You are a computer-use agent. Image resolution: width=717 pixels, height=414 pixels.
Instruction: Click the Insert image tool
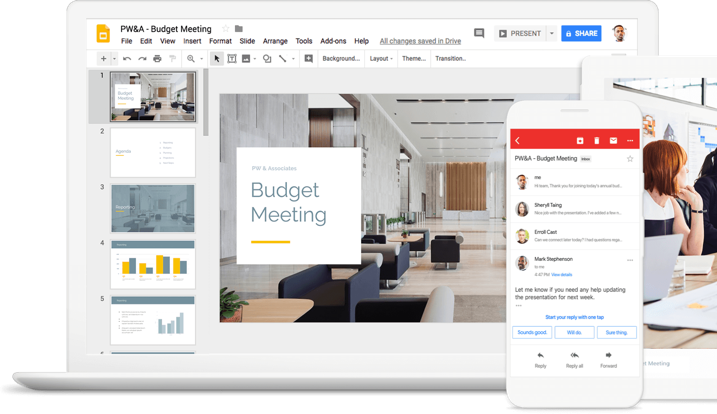pos(246,59)
